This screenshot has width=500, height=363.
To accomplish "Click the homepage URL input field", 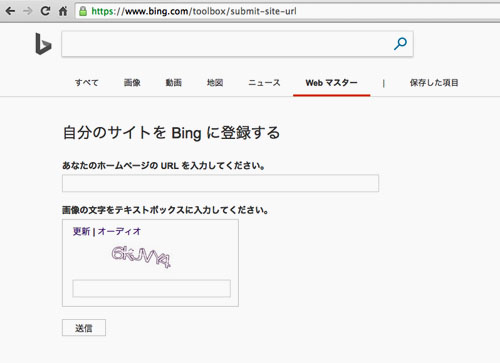I will [x=220, y=183].
